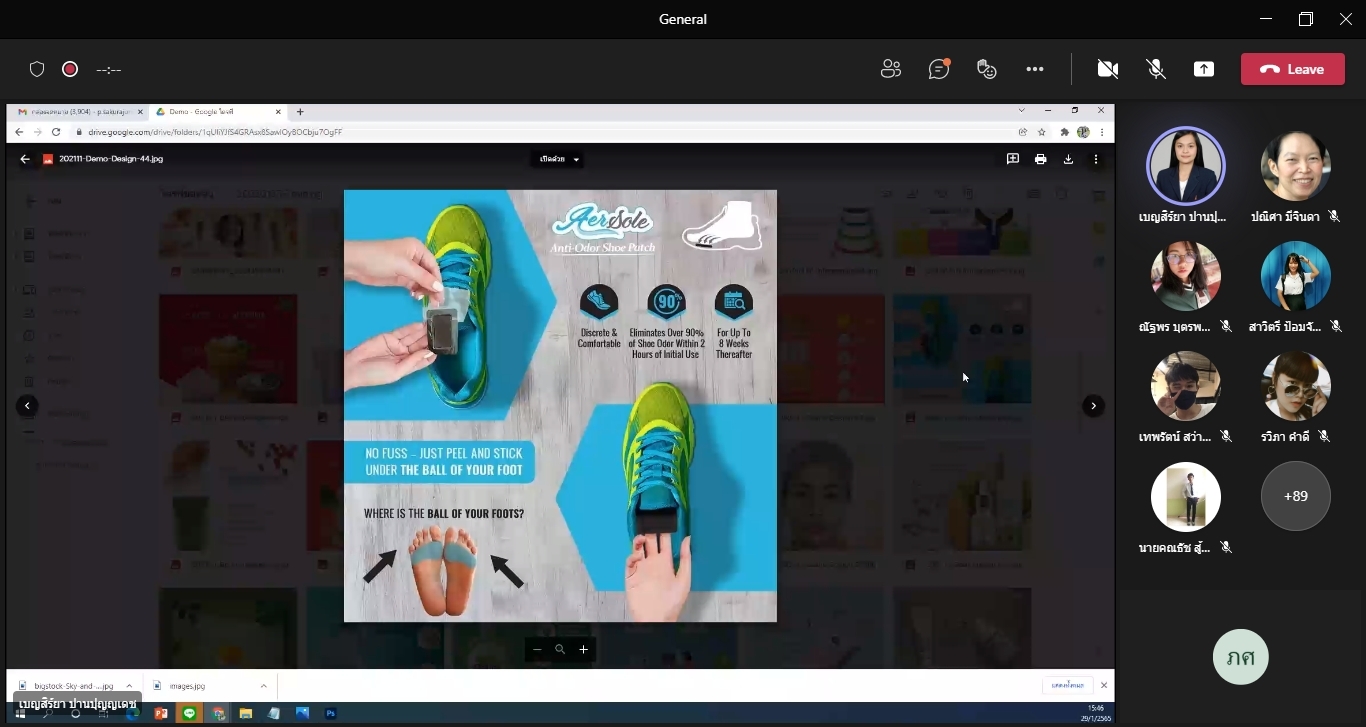The image size is (1366, 727).
Task: Go to the previous image in preview
Action: point(27,406)
